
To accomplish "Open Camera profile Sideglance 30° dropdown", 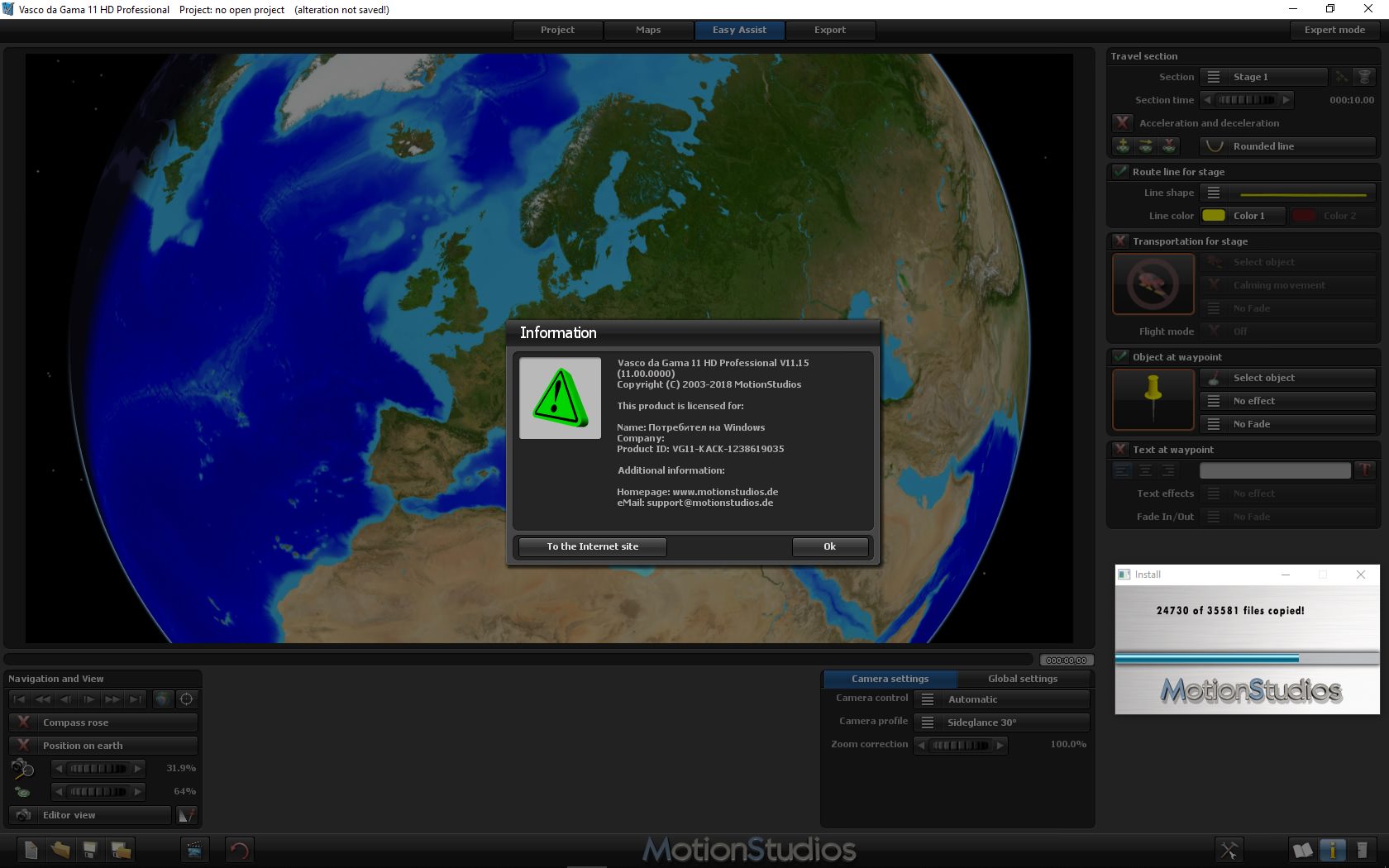I will tap(1002, 723).
